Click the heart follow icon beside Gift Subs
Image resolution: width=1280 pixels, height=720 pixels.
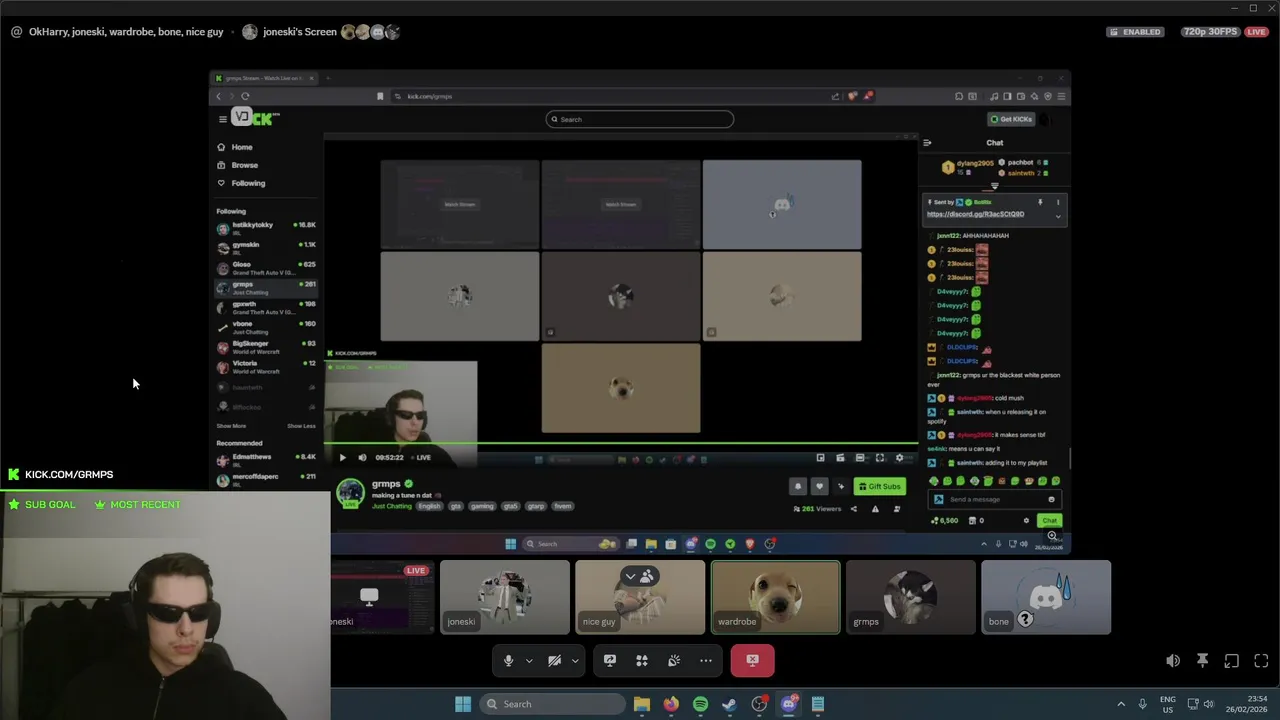pyautogui.click(x=819, y=486)
